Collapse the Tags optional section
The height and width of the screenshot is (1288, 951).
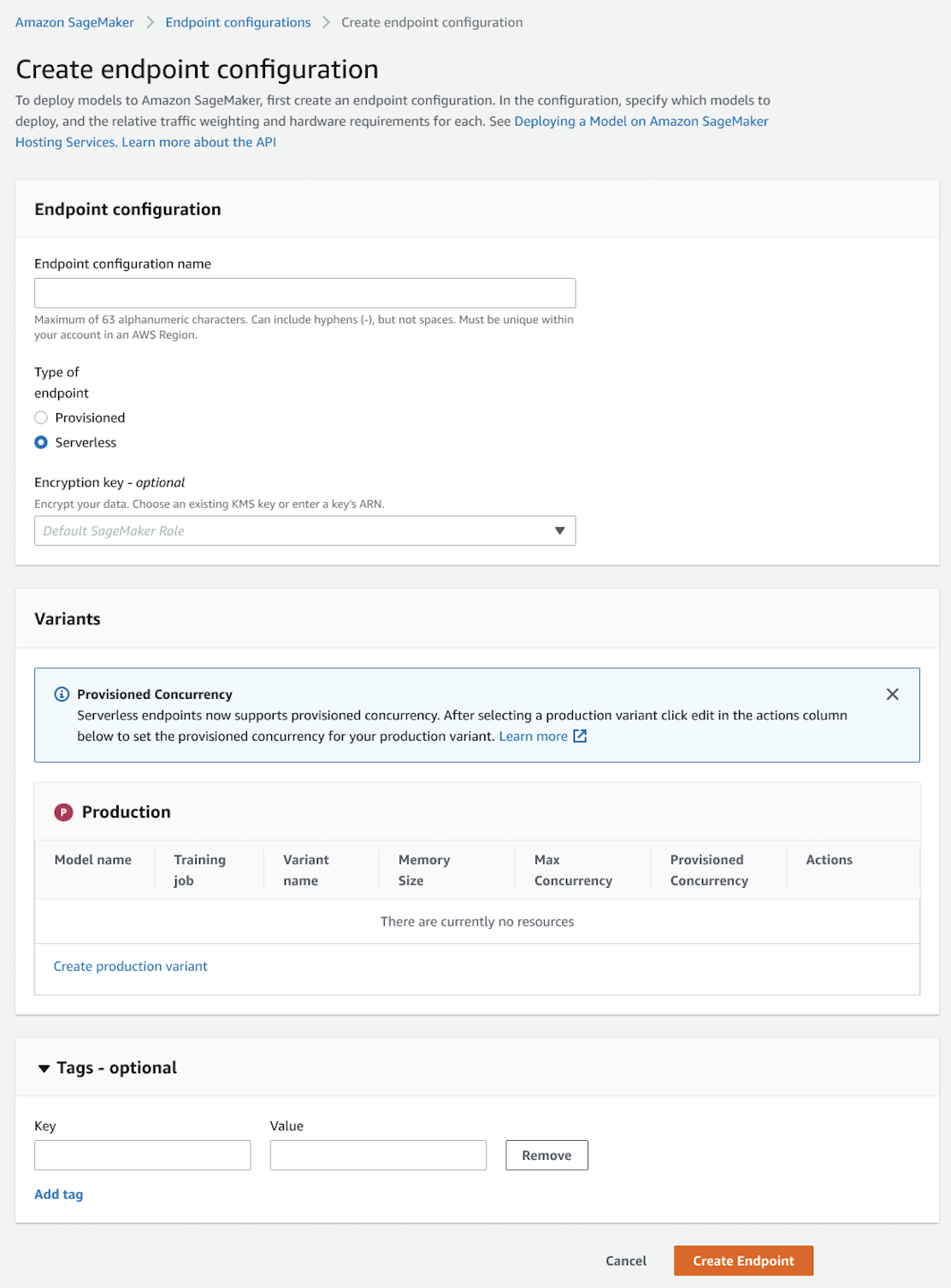click(x=44, y=1067)
